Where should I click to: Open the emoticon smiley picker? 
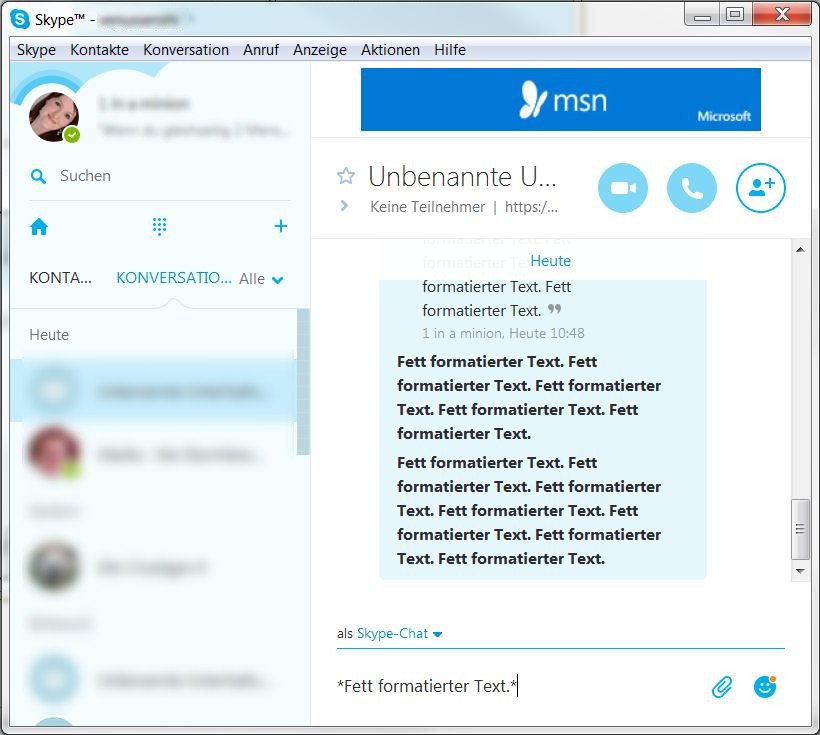(765, 686)
